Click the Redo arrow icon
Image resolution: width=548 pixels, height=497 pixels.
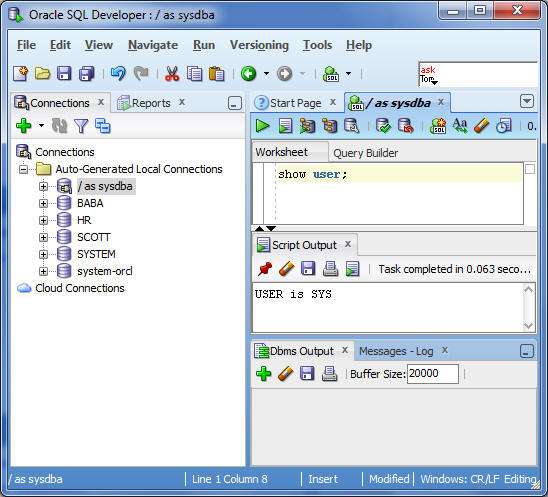(x=141, y=73)
